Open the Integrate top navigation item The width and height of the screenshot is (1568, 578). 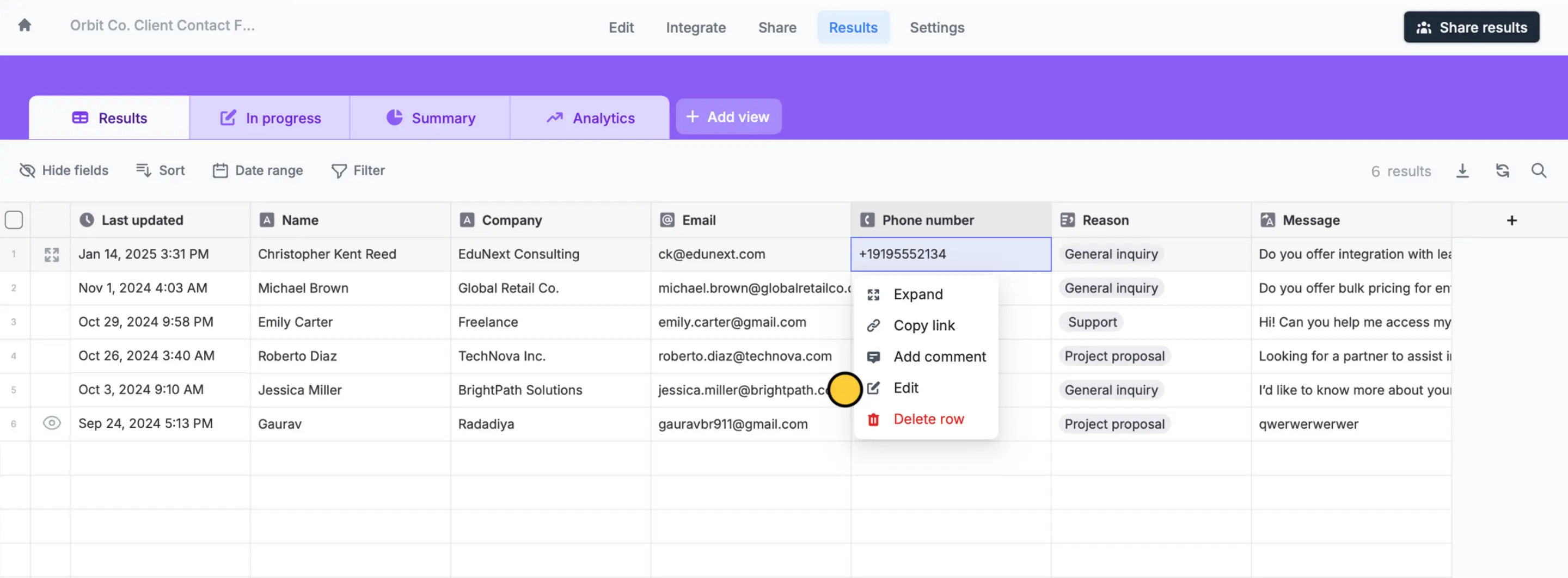click(x=696, y=27)
